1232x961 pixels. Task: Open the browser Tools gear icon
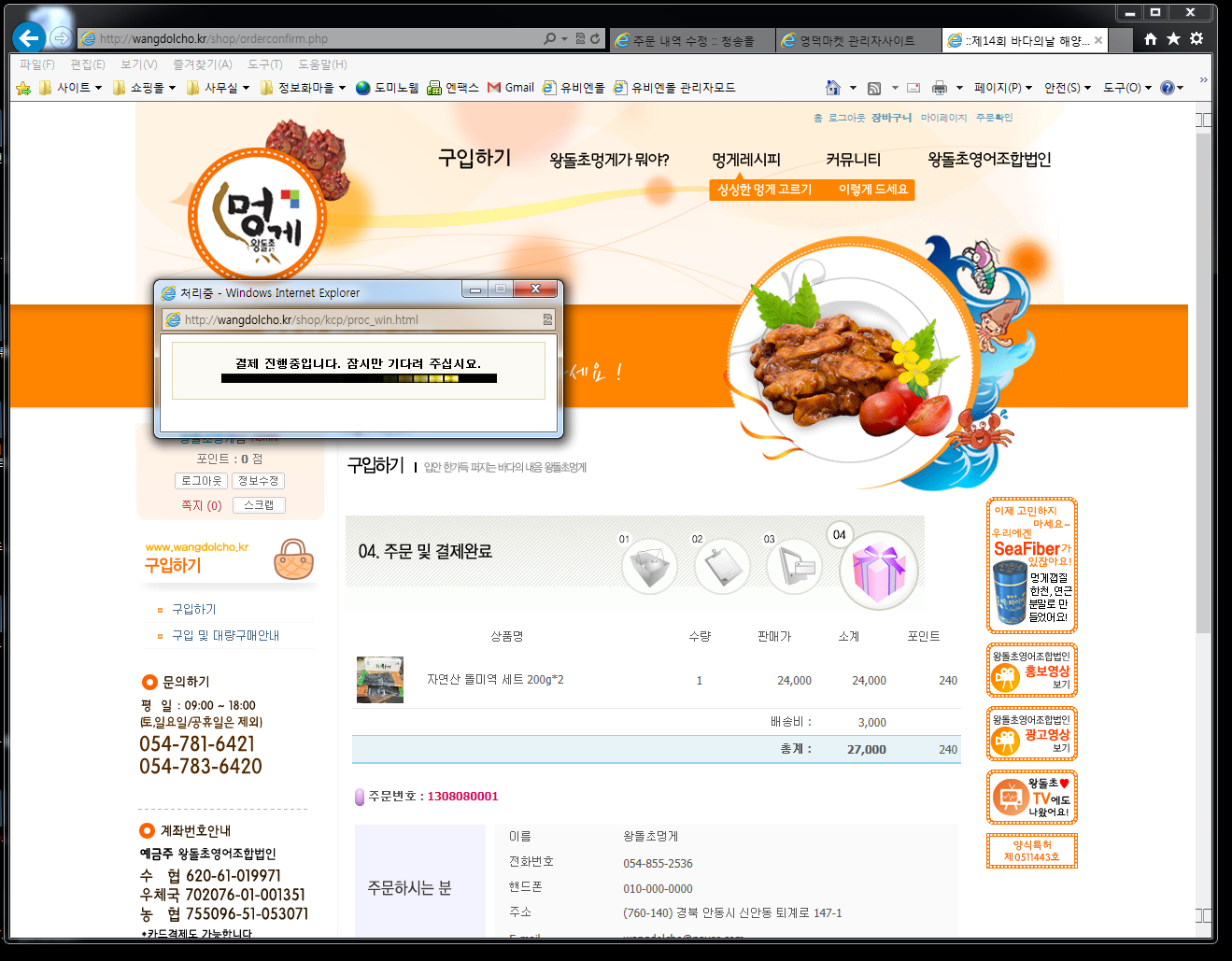1197,38
